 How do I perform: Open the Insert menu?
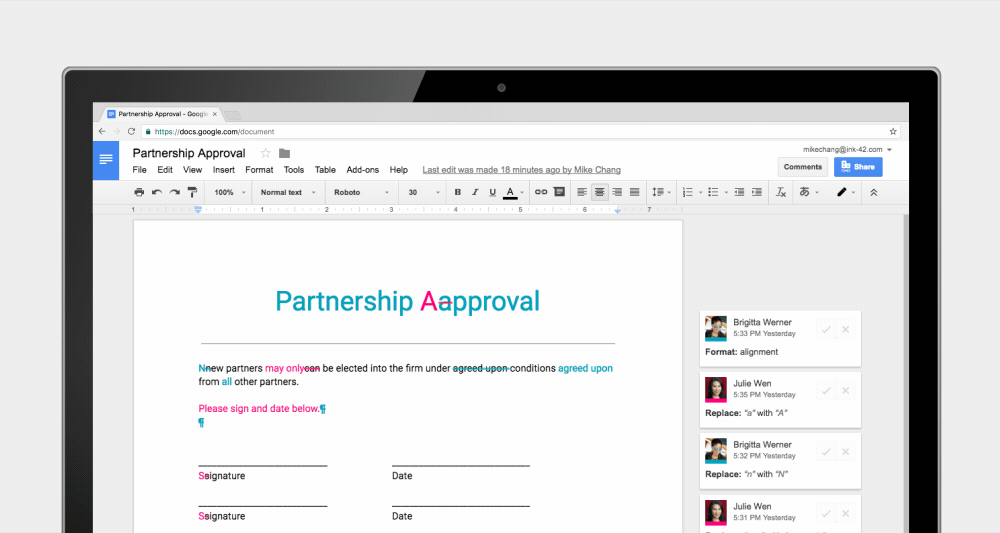(224, 170)
